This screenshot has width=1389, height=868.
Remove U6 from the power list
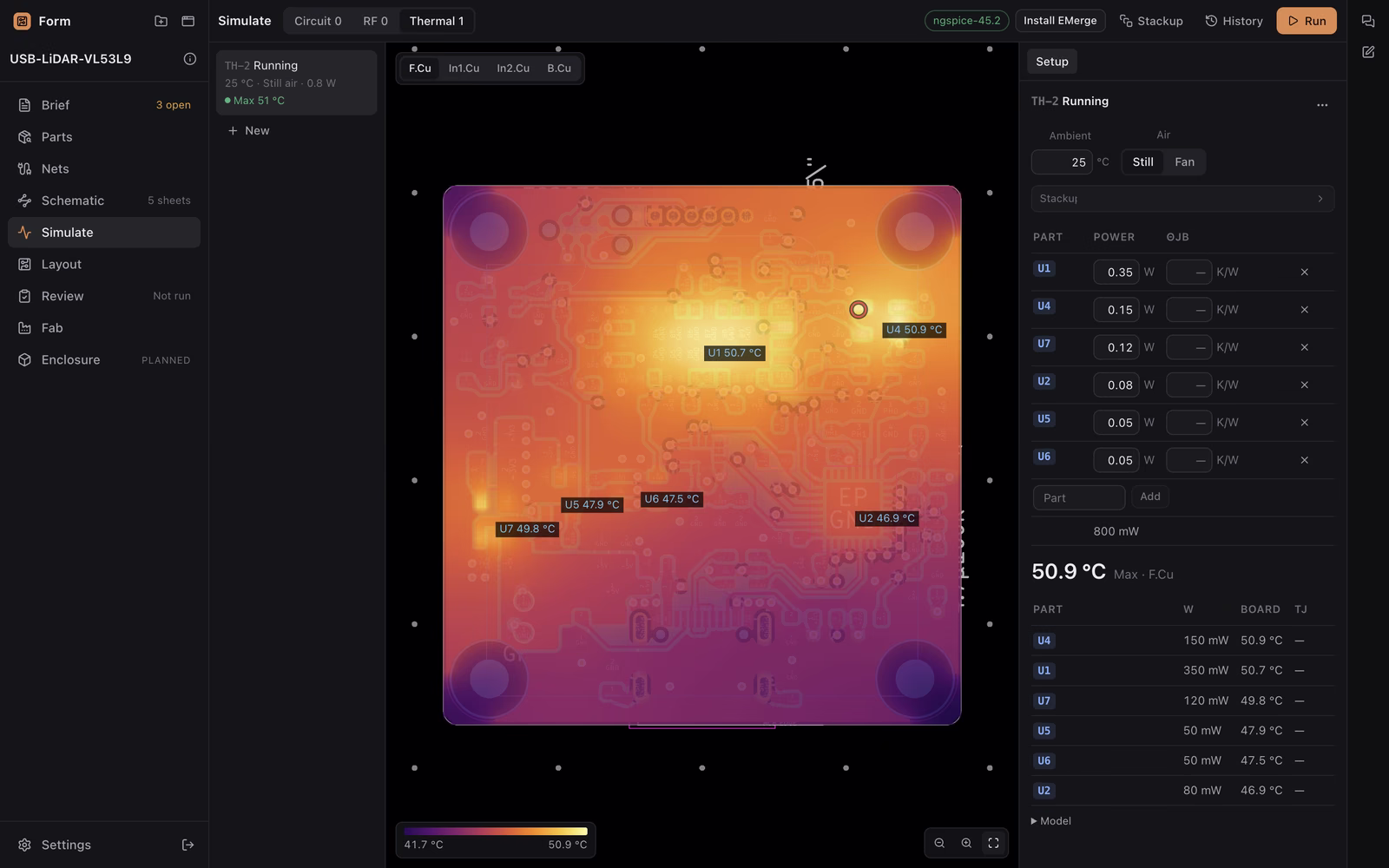coord(1304,460)
